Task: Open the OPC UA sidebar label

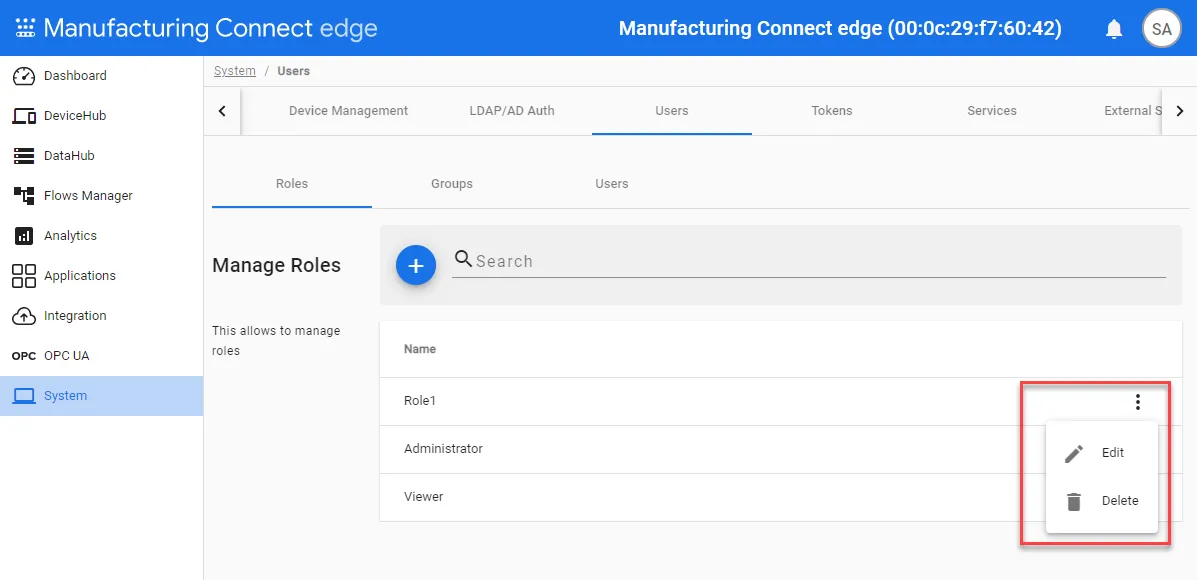Action: click(66, 356)
